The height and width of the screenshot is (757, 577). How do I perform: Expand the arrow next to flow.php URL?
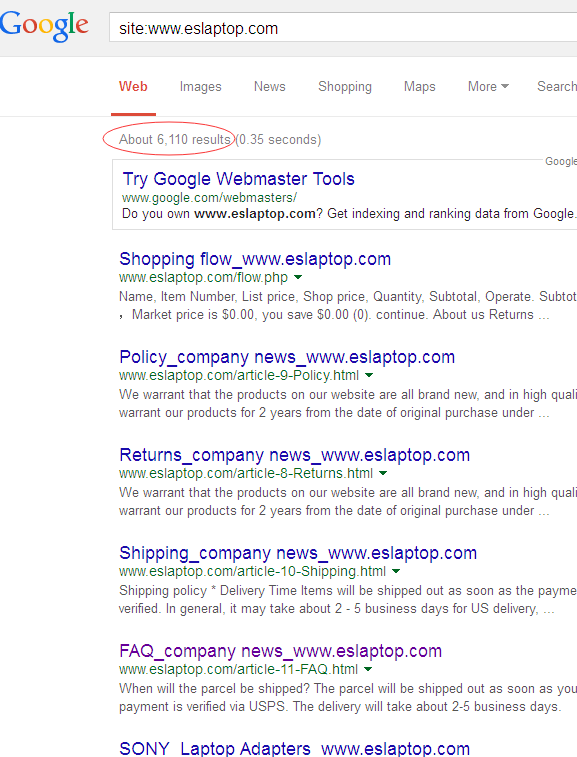(298, 277)
